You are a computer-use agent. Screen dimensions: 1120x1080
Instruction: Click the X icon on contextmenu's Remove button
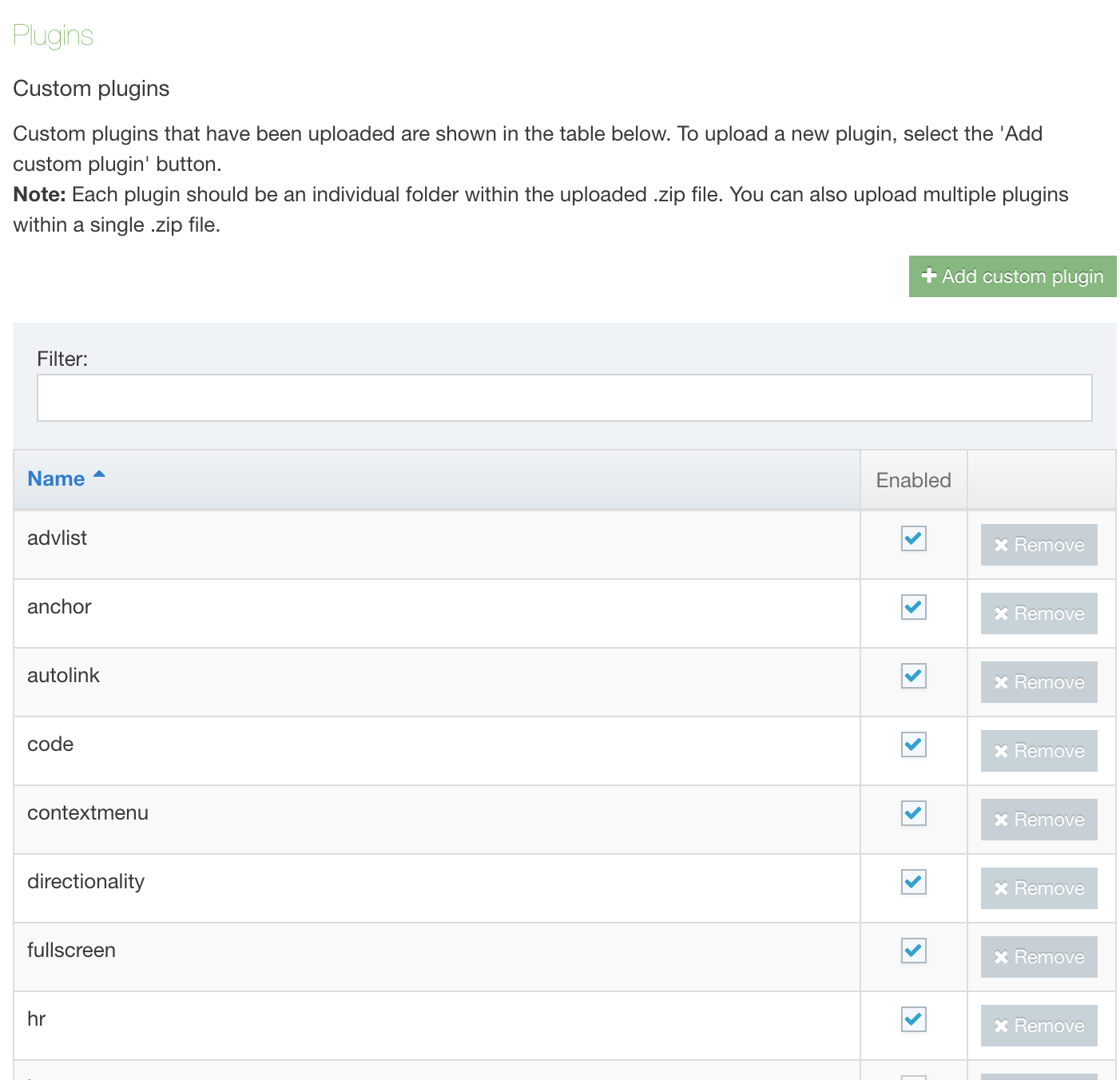[1000, 820]
